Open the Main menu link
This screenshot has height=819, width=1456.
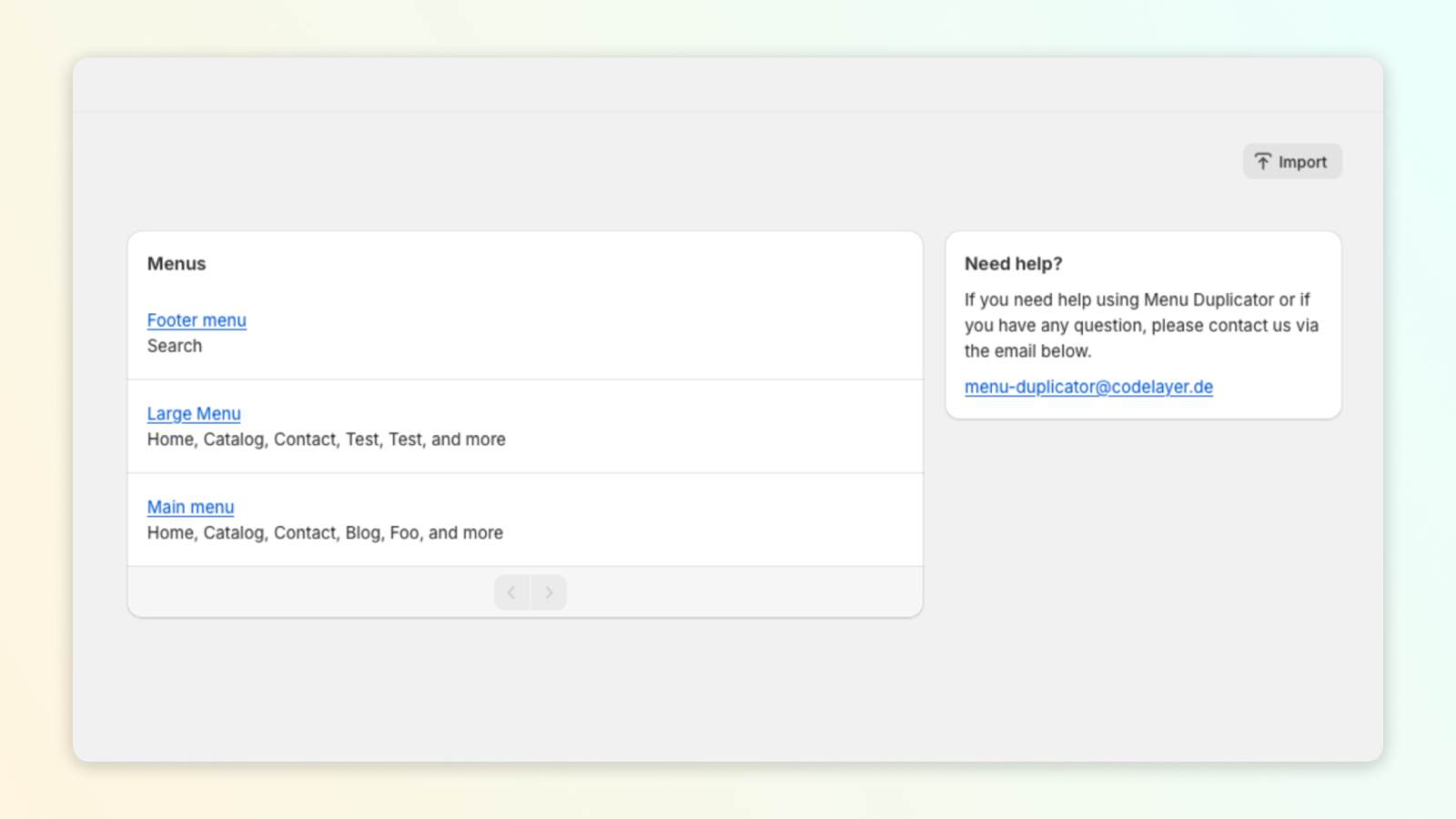click(189, 506)
